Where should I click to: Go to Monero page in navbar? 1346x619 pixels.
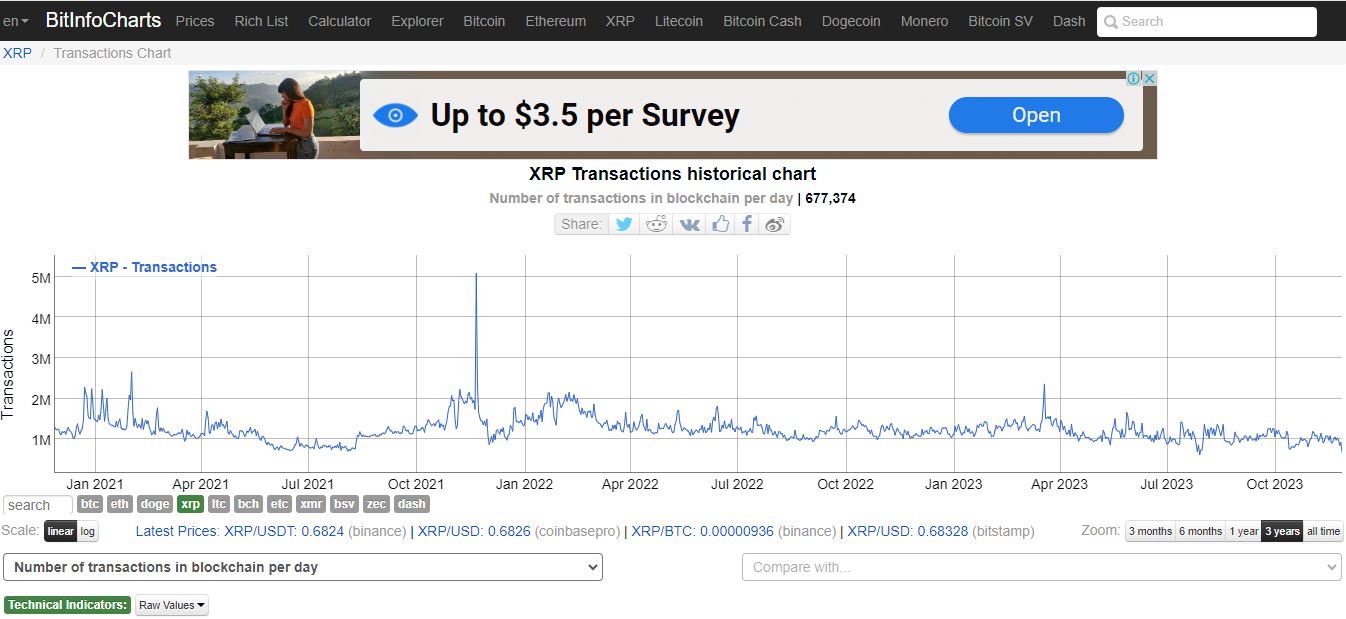pos(924,21)
